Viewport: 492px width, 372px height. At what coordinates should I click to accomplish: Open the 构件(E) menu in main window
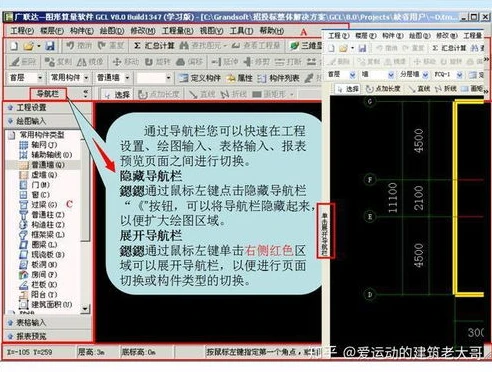pyautogui.click(x=82, y=31)
